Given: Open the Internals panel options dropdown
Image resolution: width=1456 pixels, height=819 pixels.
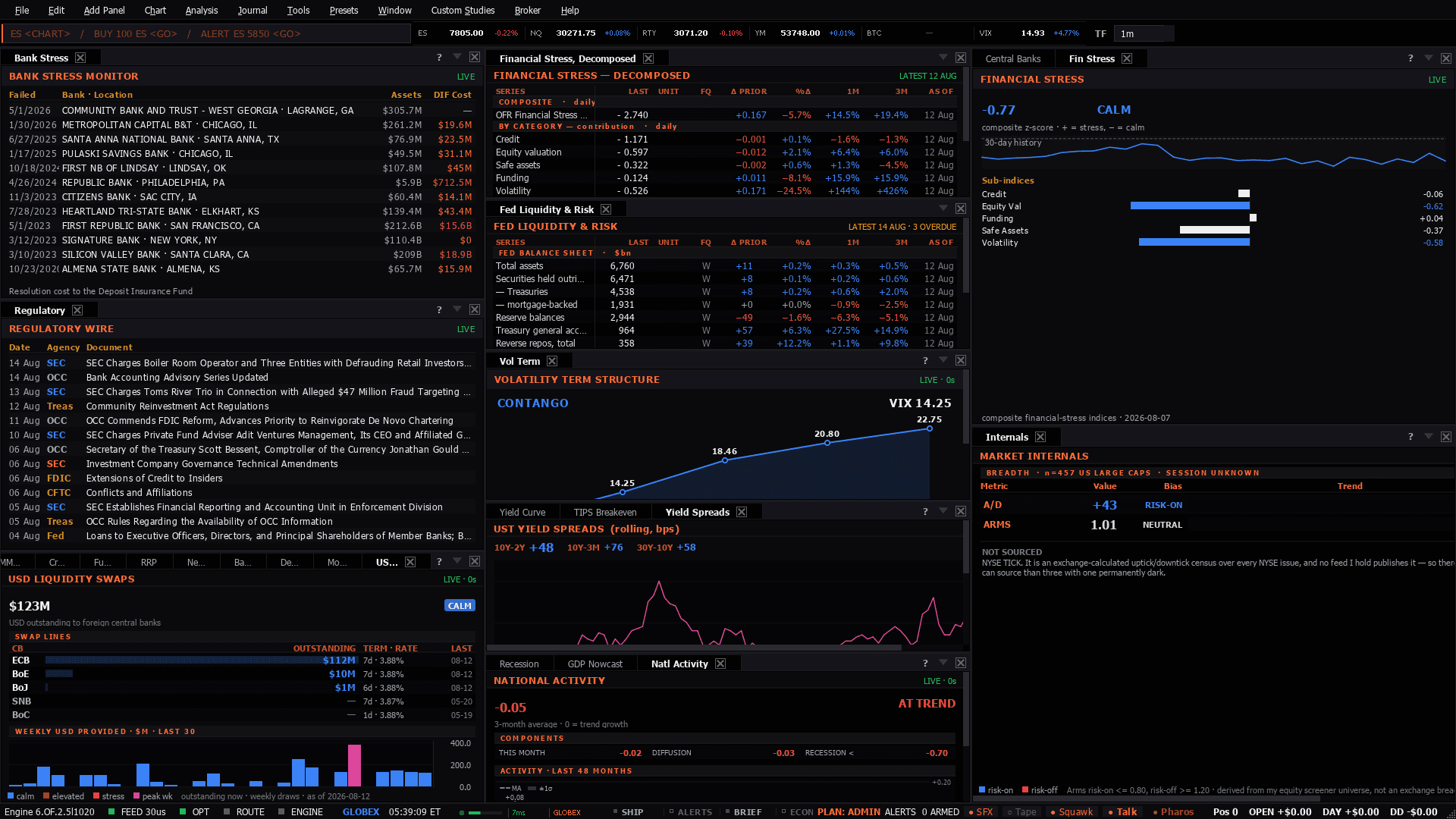Looking at the screenshot, I should click(x=1429, y=436).
